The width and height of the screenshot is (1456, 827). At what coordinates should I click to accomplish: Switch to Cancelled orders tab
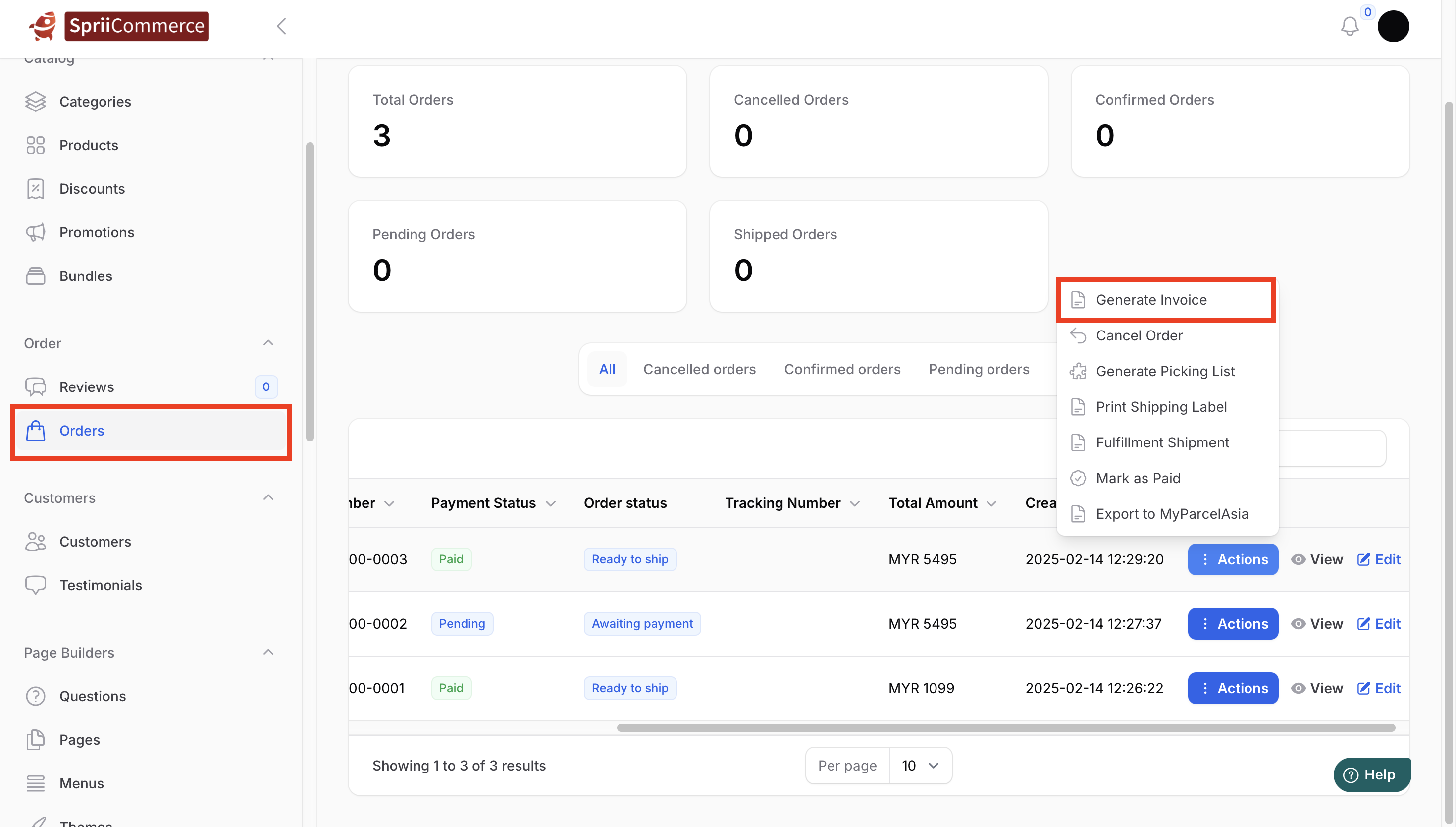699,369
